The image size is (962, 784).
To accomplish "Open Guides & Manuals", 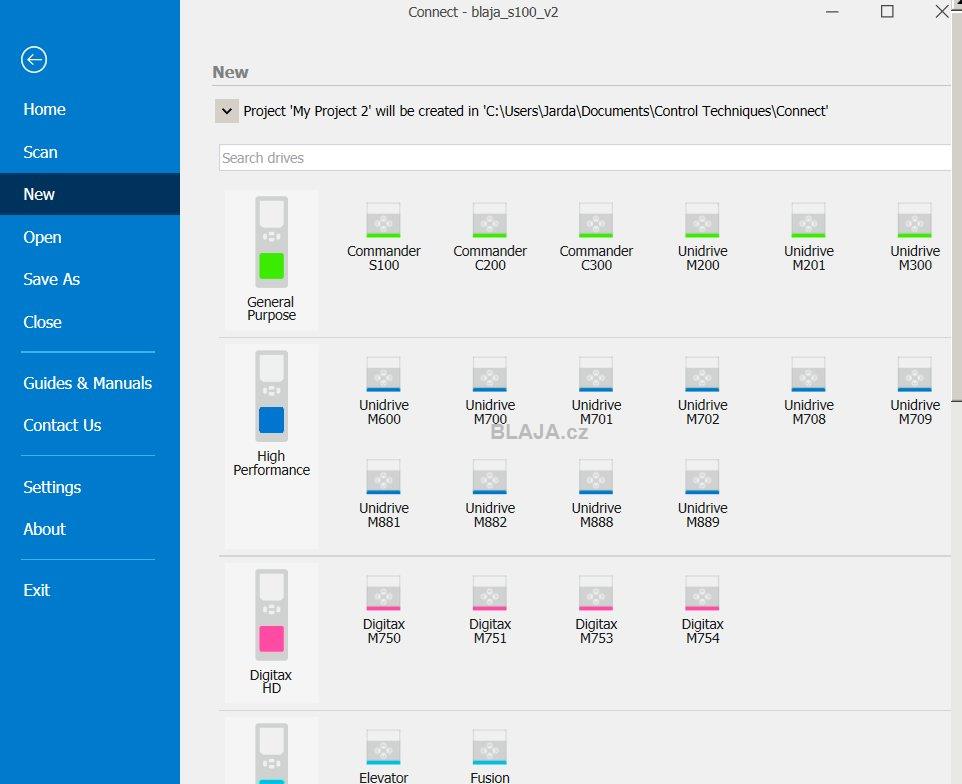I will [88, 383].
